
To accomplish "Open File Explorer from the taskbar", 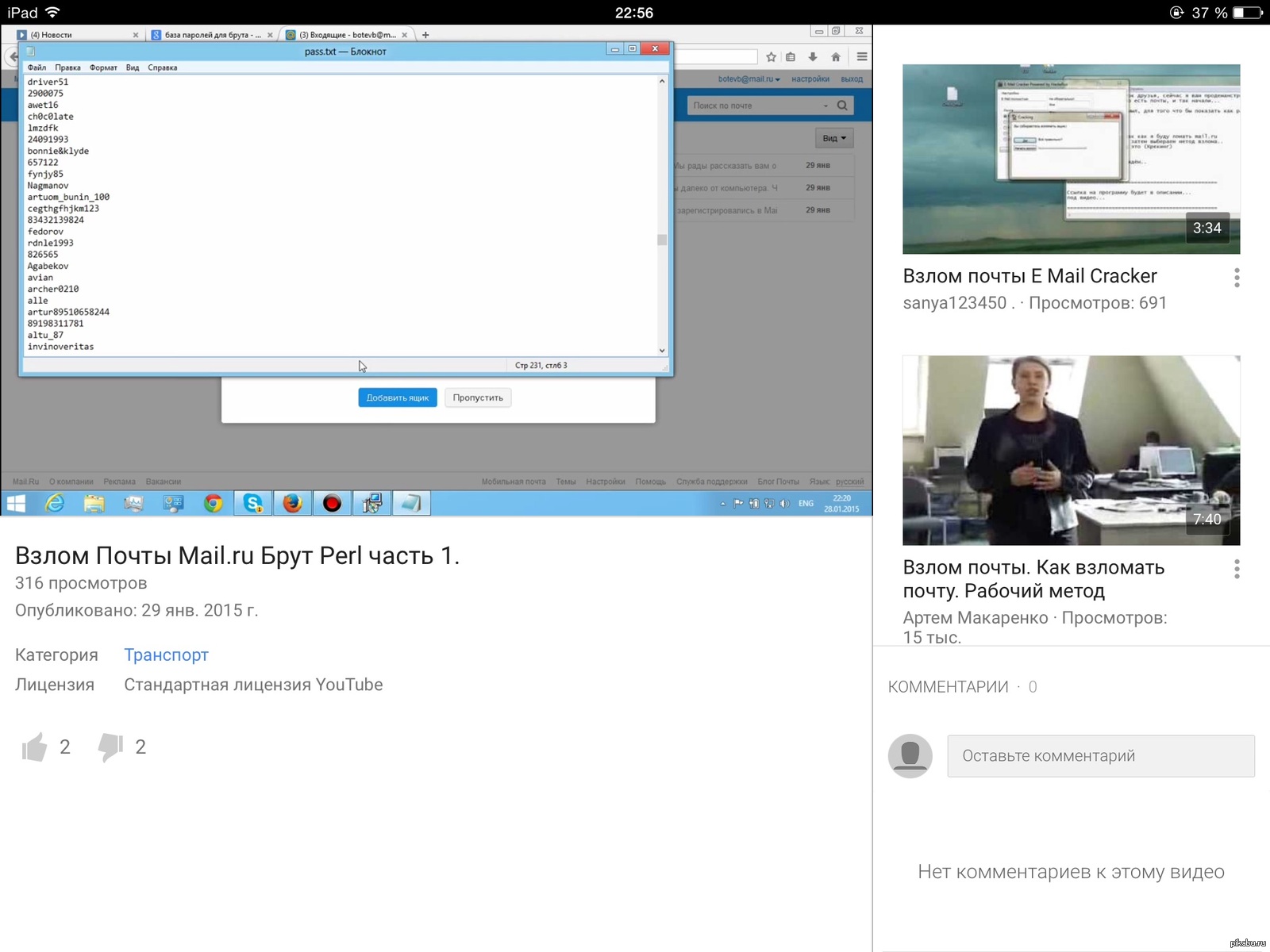I will point(94,503).
